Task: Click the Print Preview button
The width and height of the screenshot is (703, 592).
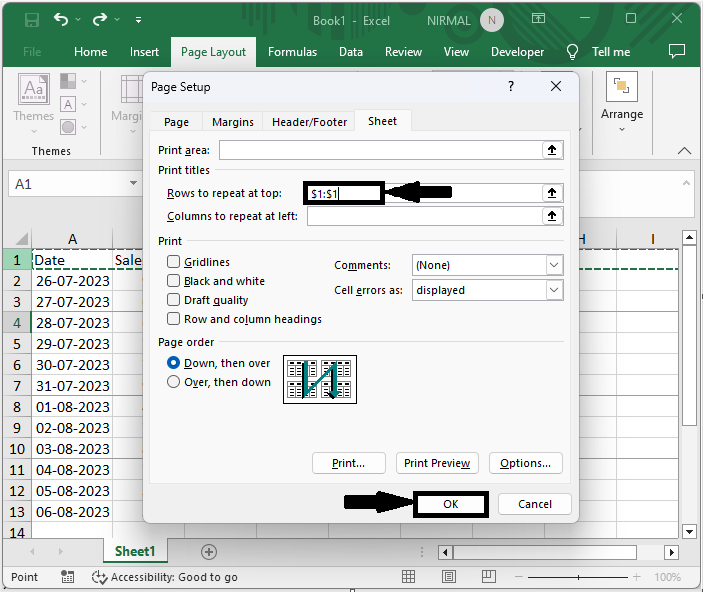Action: (437, 463)
